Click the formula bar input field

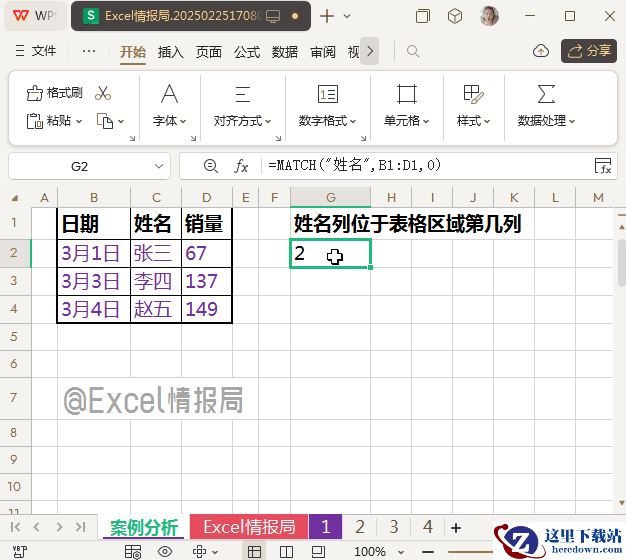(x=427, y=165)
